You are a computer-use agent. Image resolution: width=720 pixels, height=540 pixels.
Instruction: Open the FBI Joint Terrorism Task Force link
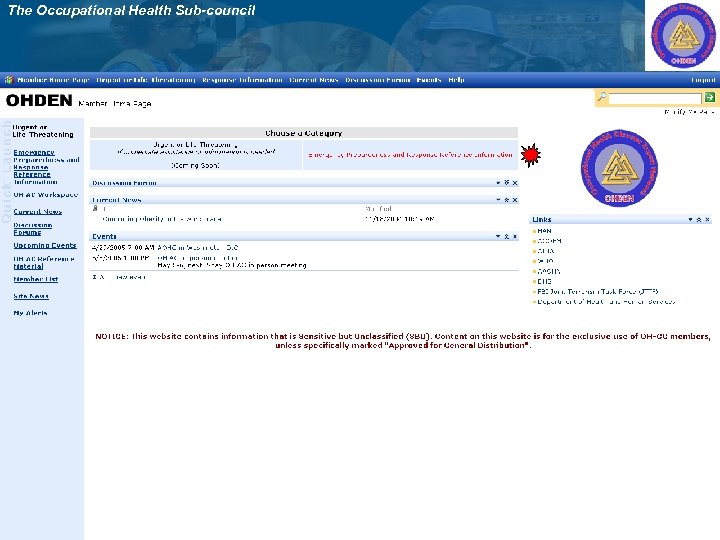(x=597, y=292)
